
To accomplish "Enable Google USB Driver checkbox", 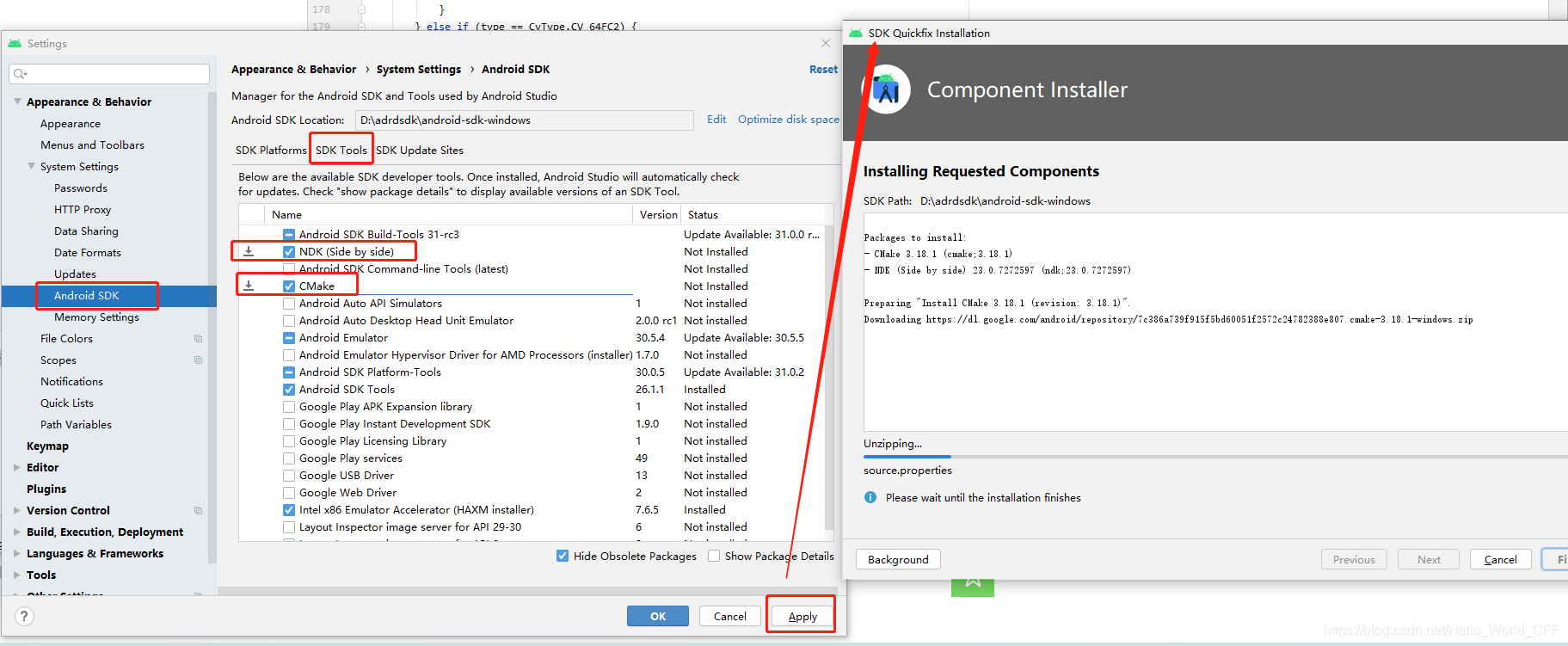I will pyautogui.click(x=289, y=476).
